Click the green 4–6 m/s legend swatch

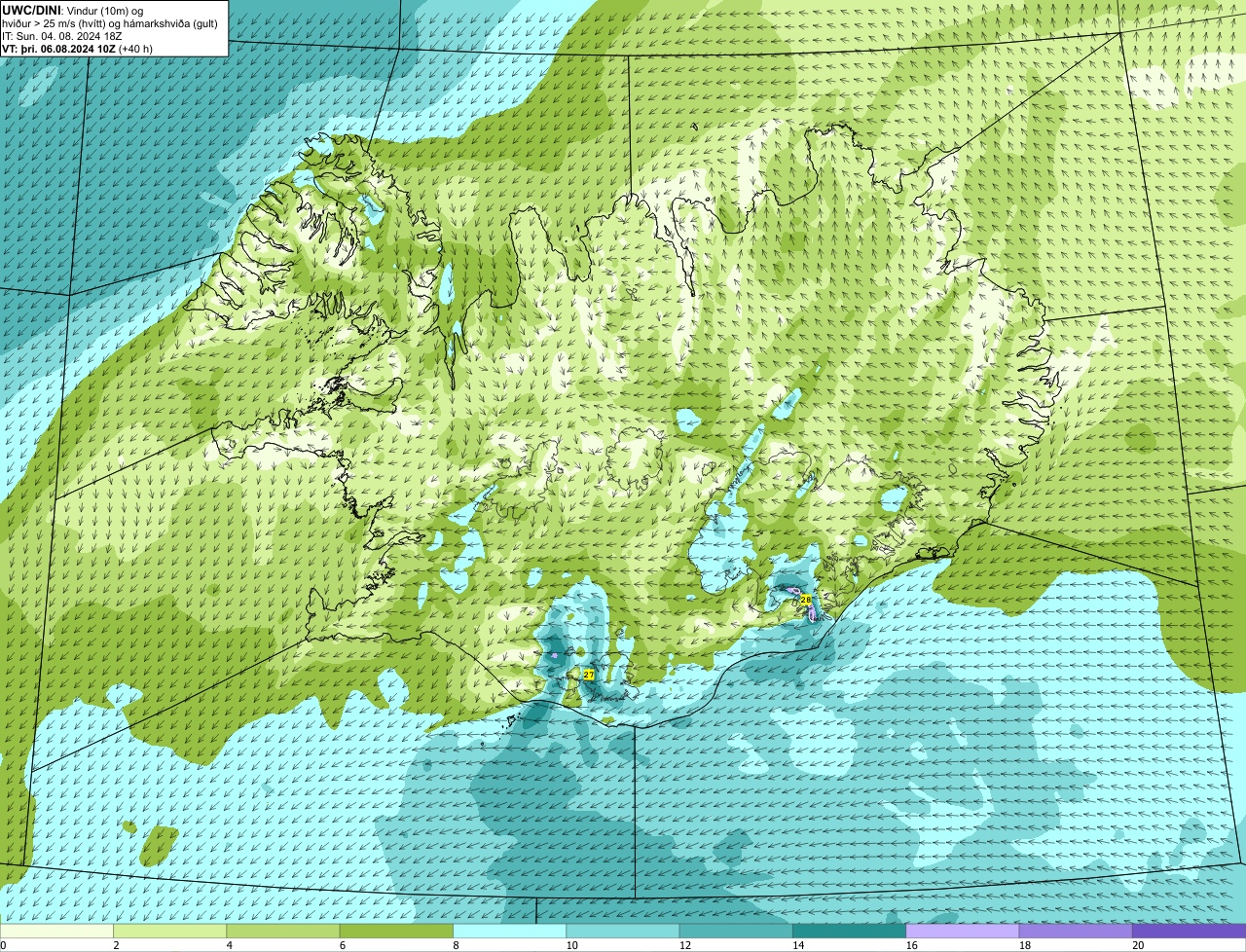[x=283, y=932]
